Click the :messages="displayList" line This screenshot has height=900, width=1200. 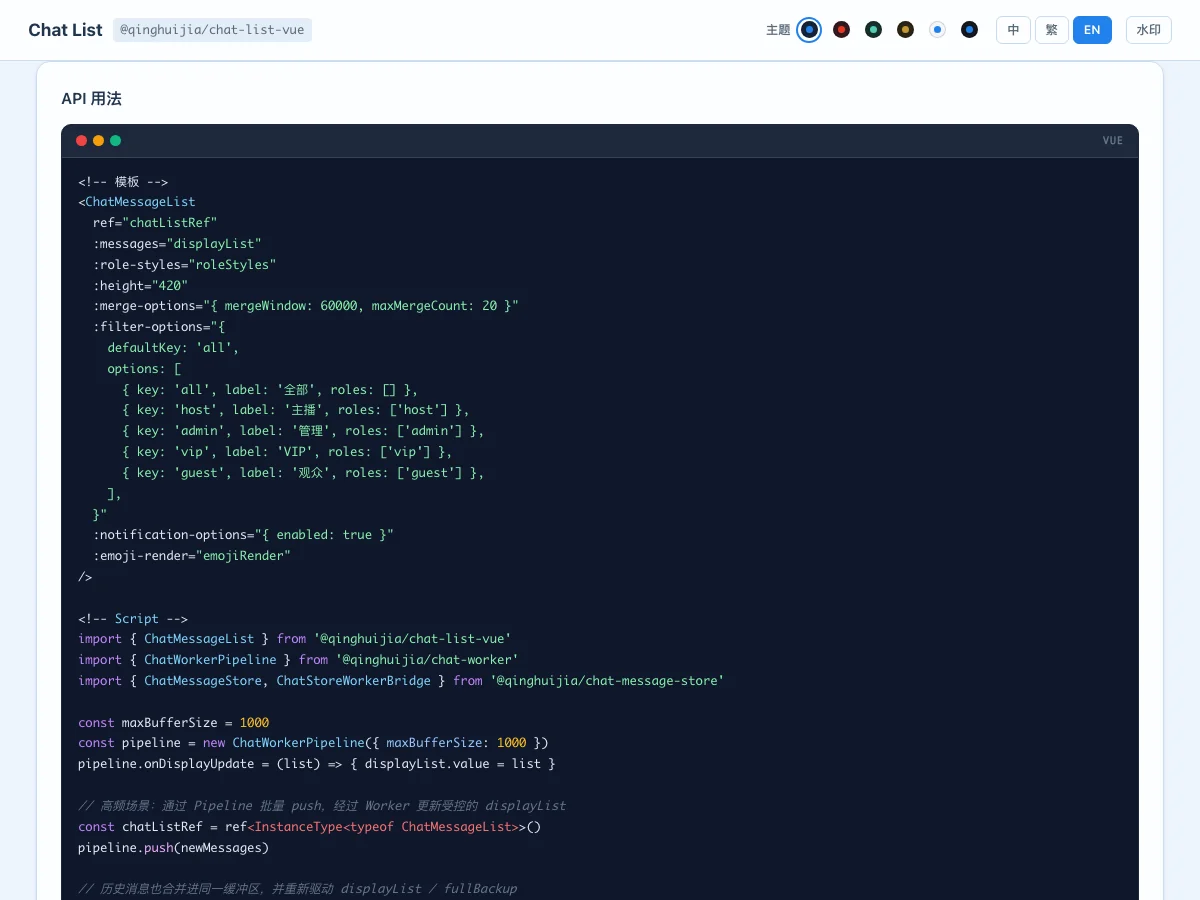177,243
